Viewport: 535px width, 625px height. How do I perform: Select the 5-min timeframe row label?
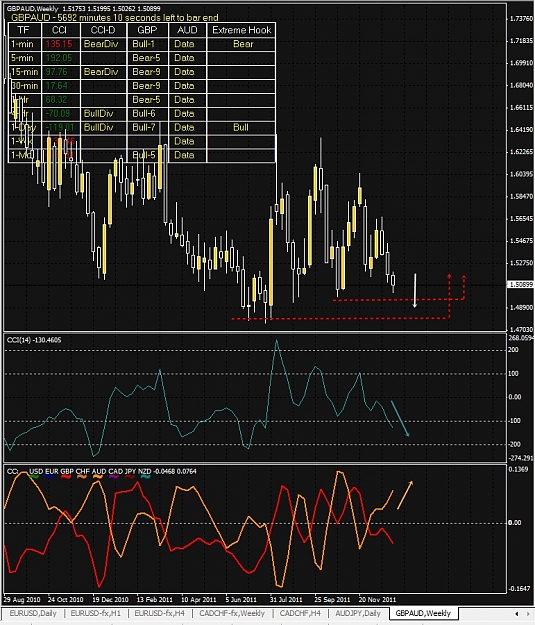click(x=22, y=58)
